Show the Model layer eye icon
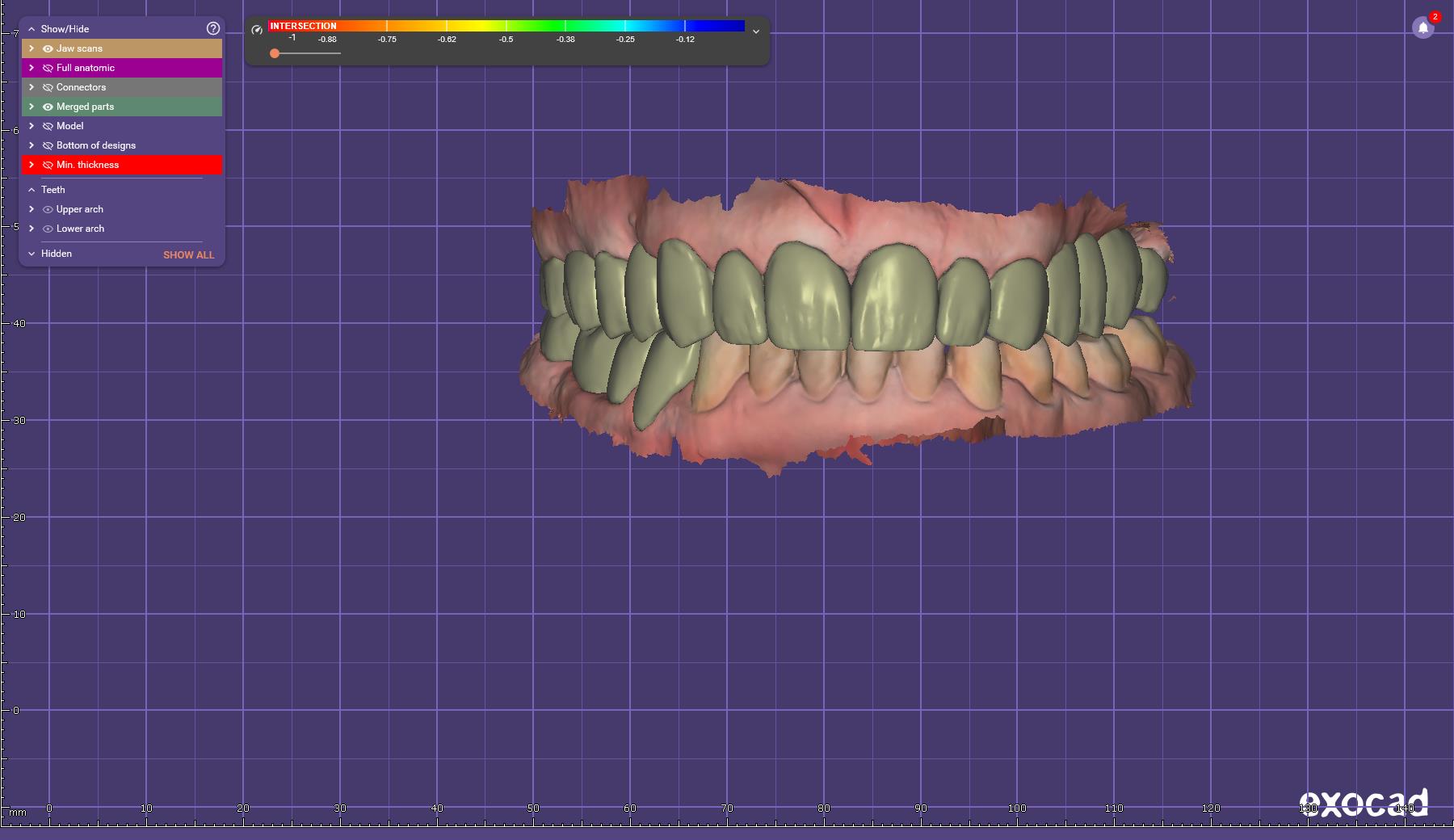The image size is (1454, 840). (x=48, y=126)
